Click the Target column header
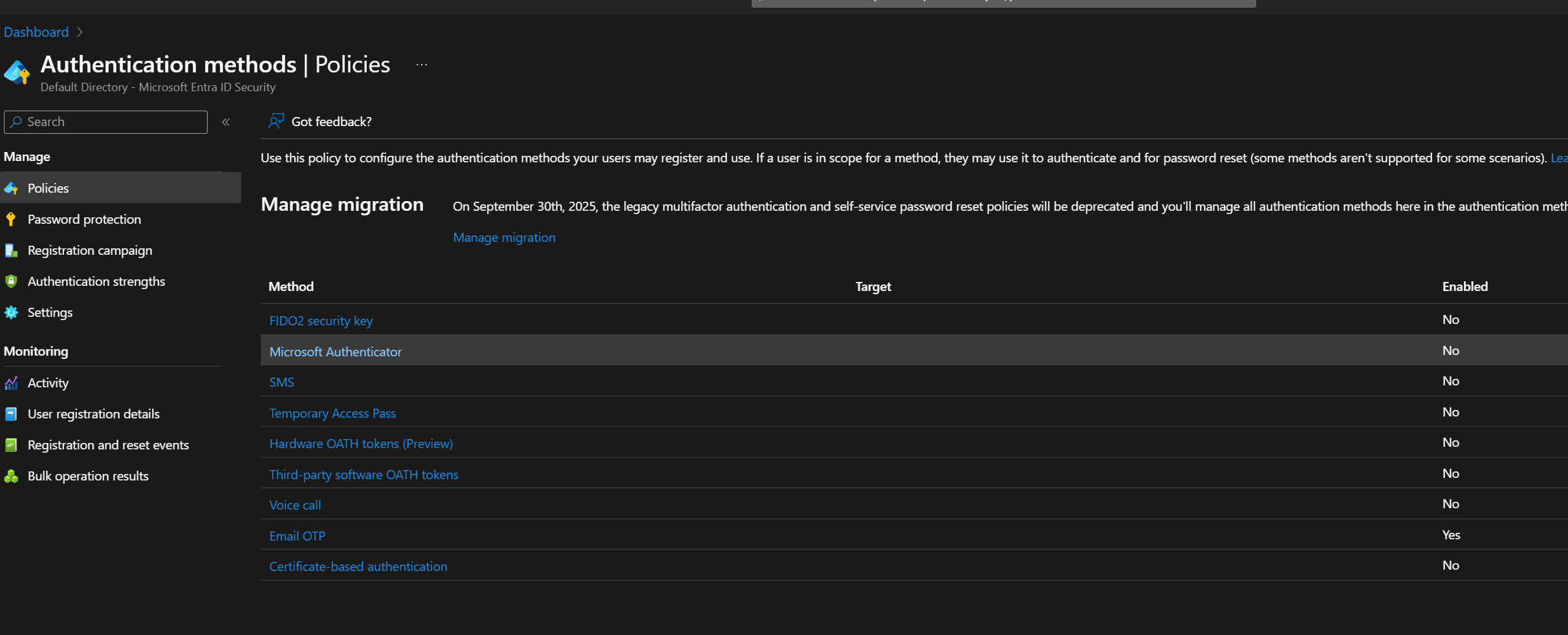Viewport: 1568px width, 635px height. [x=873, y=286]
